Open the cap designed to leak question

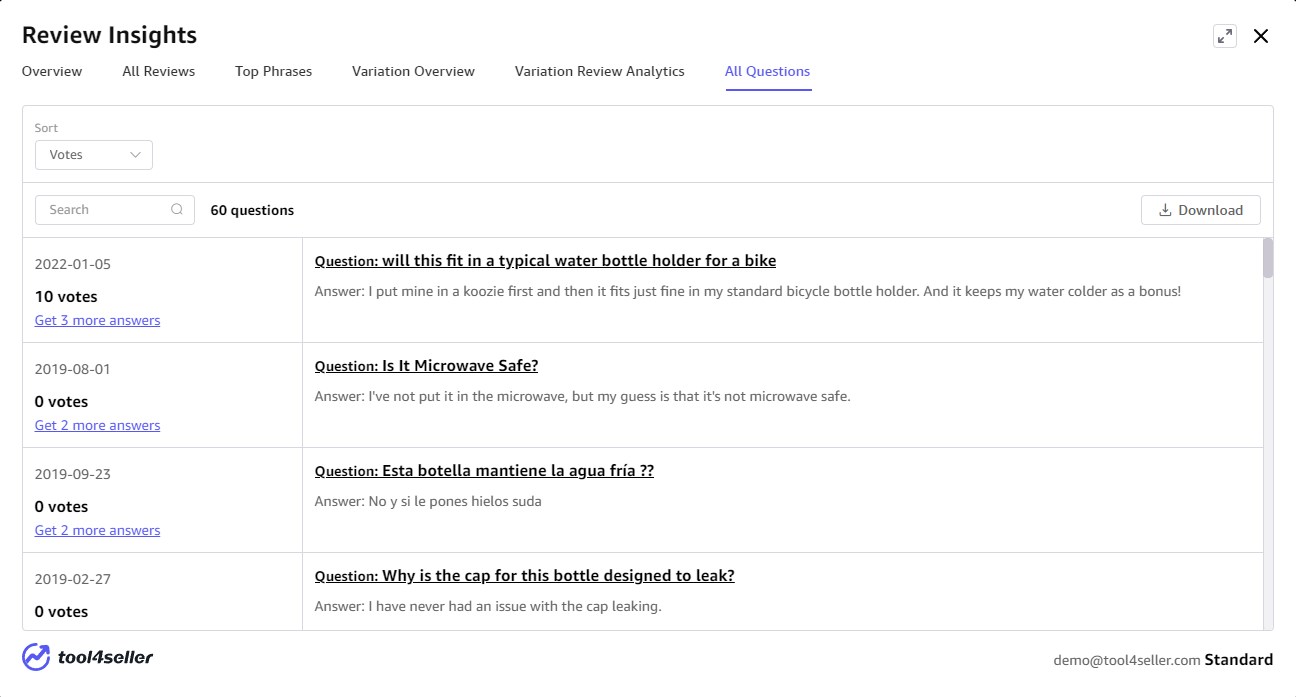(x=525, y=576)
